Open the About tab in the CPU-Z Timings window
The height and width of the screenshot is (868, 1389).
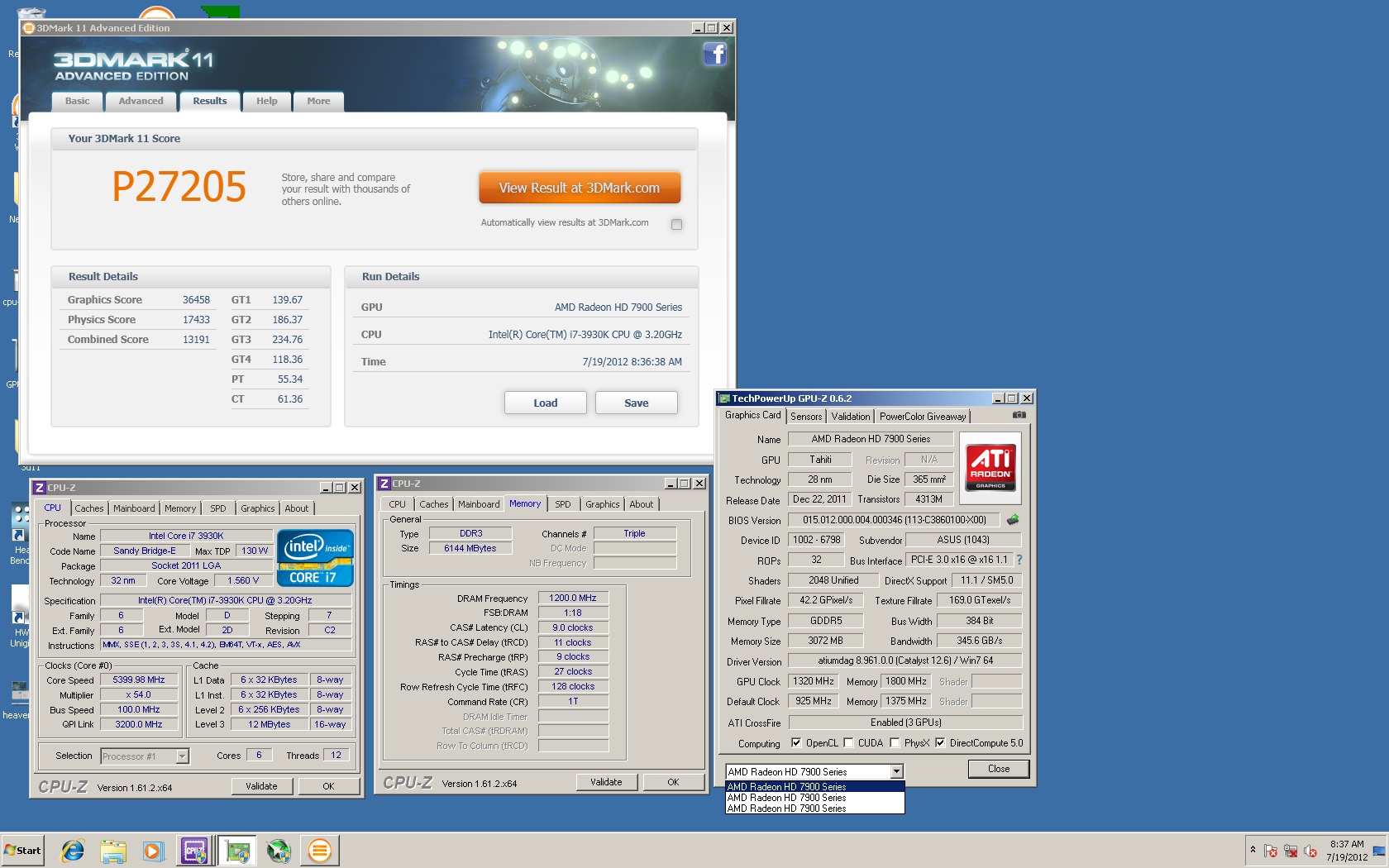pyautogui.click(x=642, y=504)
